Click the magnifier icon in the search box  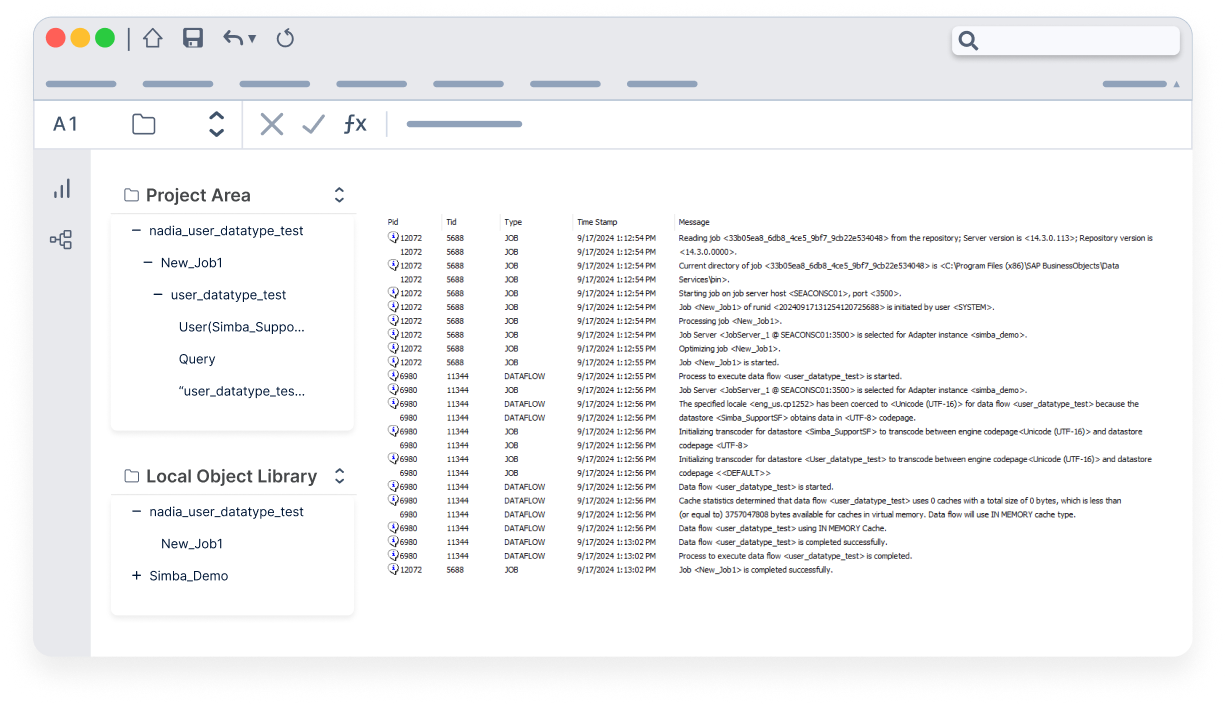click(967, 41)
